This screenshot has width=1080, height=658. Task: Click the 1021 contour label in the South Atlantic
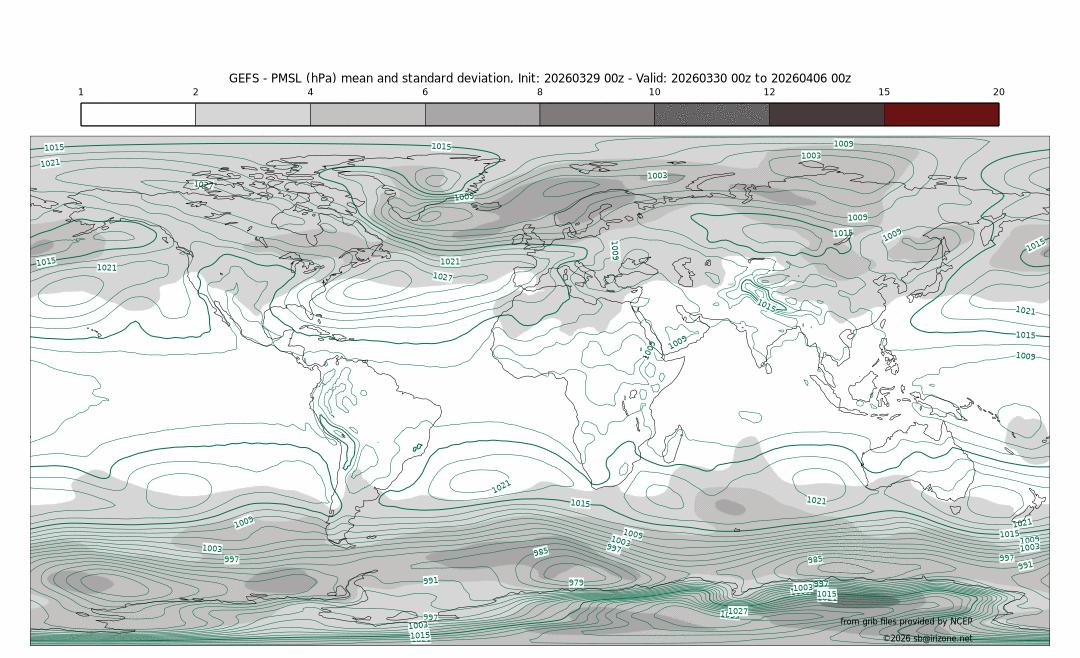[x=501, y=487]
